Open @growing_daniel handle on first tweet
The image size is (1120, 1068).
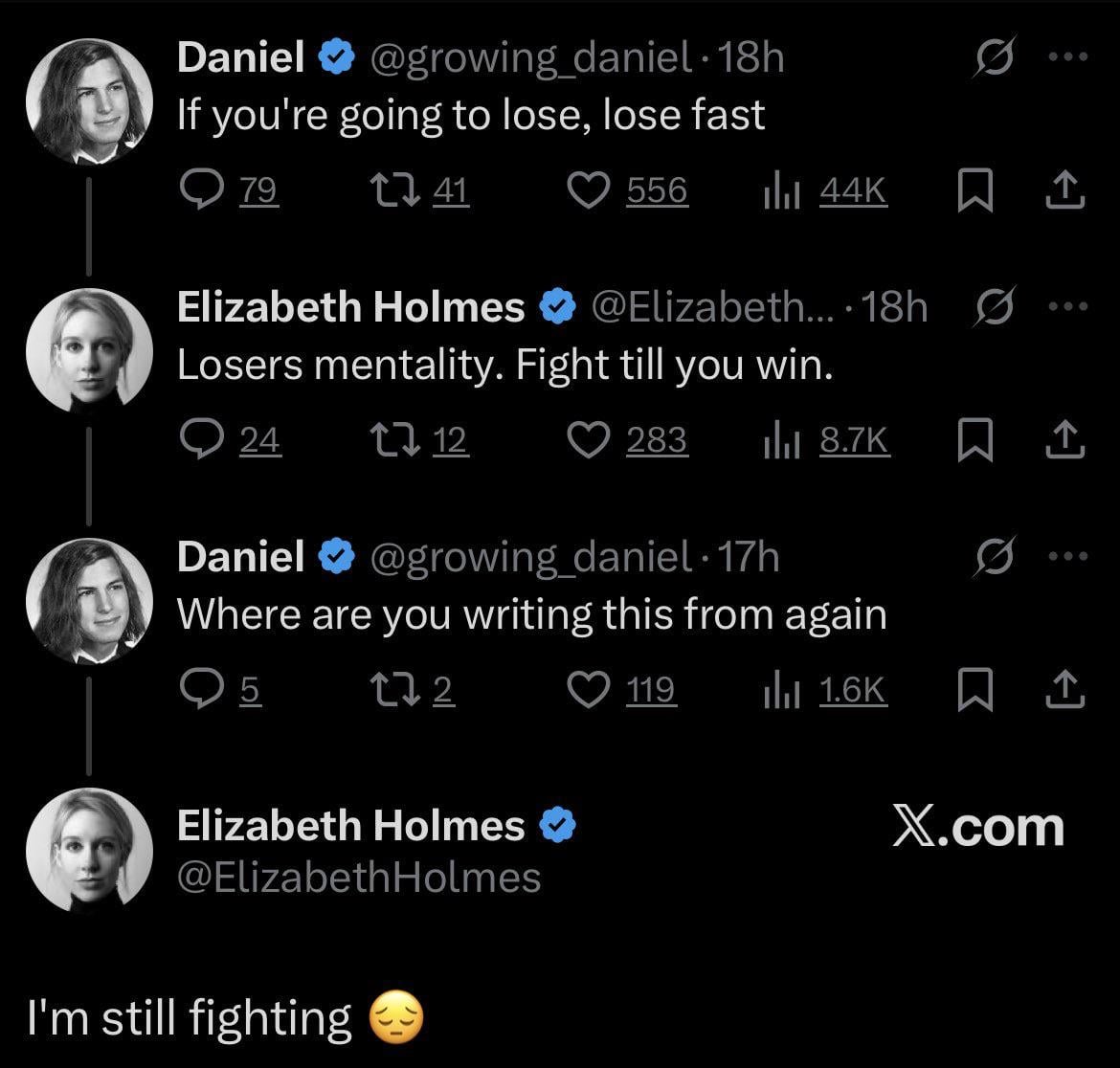pos(531,59)
